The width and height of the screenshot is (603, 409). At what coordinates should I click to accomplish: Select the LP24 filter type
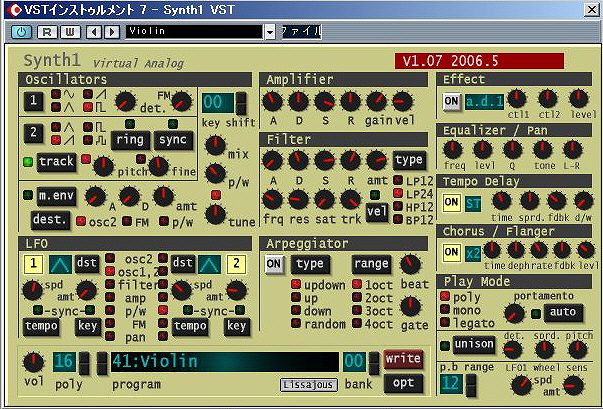tap(398, 193)
